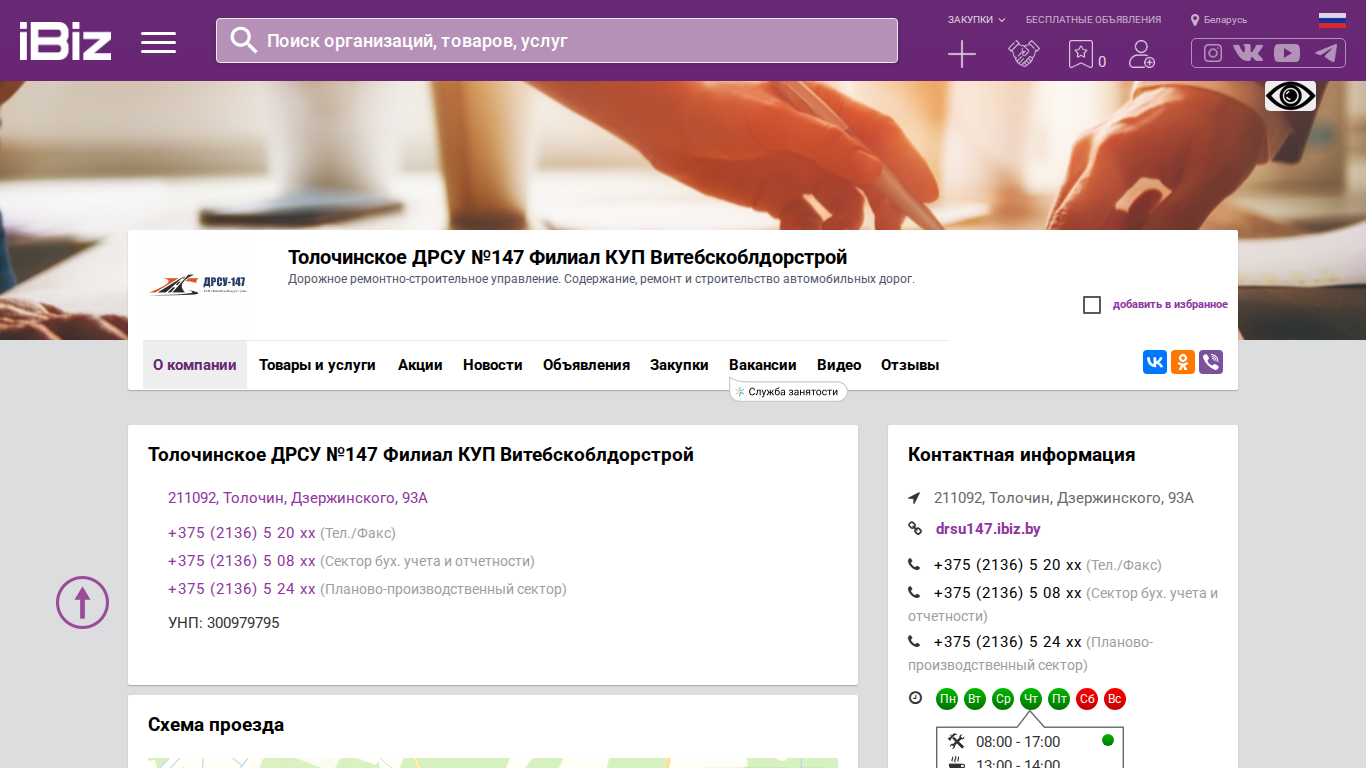
Task: Select Friday (Пт) schedule day
Action: click(1059, 699)
